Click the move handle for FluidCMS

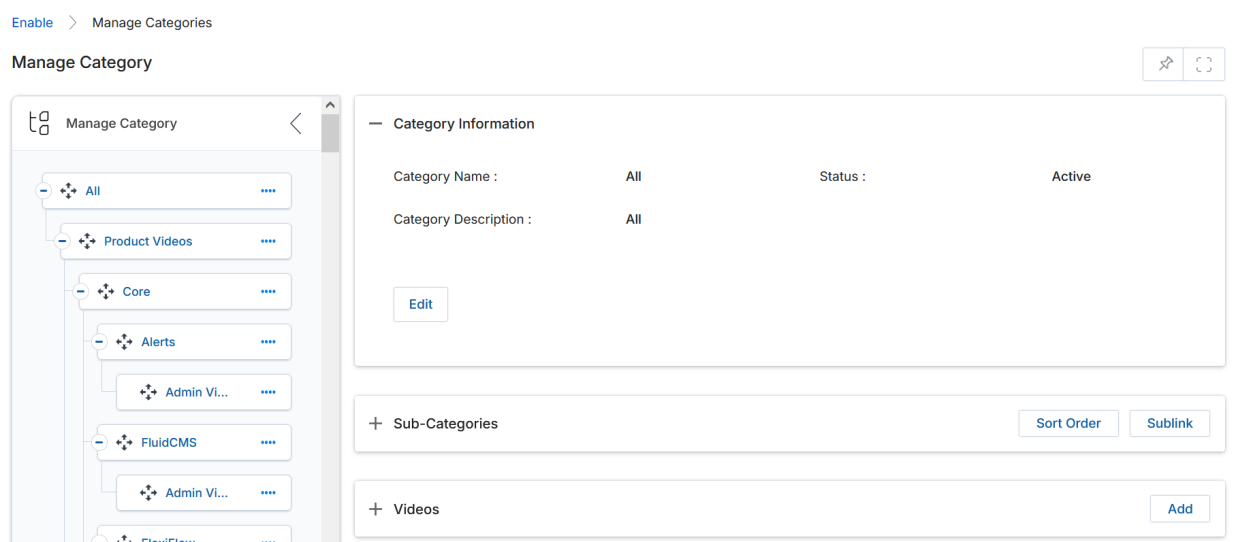[124, 443]
